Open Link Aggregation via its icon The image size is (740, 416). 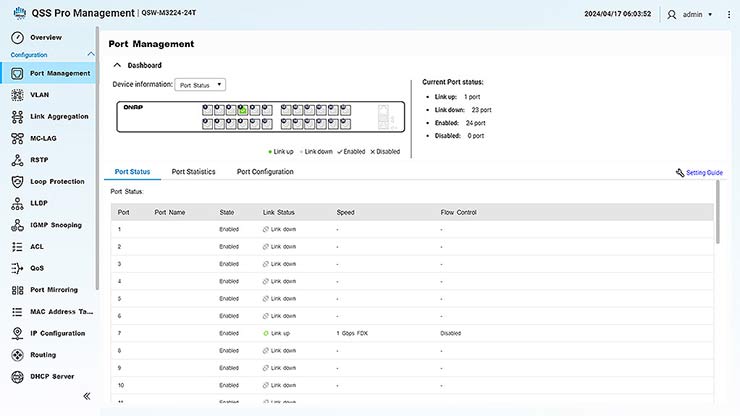click(17, 116)
